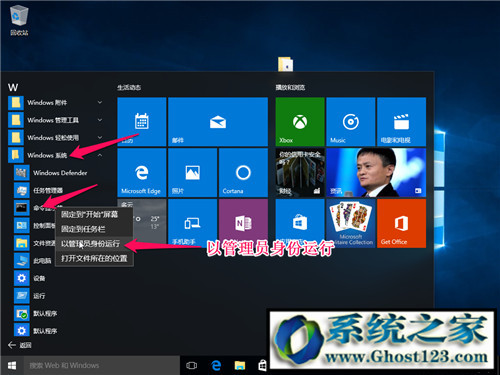Open the Microsoft Solitaire Collection tile
Viewport: 500px width, 375px height.
351,223
